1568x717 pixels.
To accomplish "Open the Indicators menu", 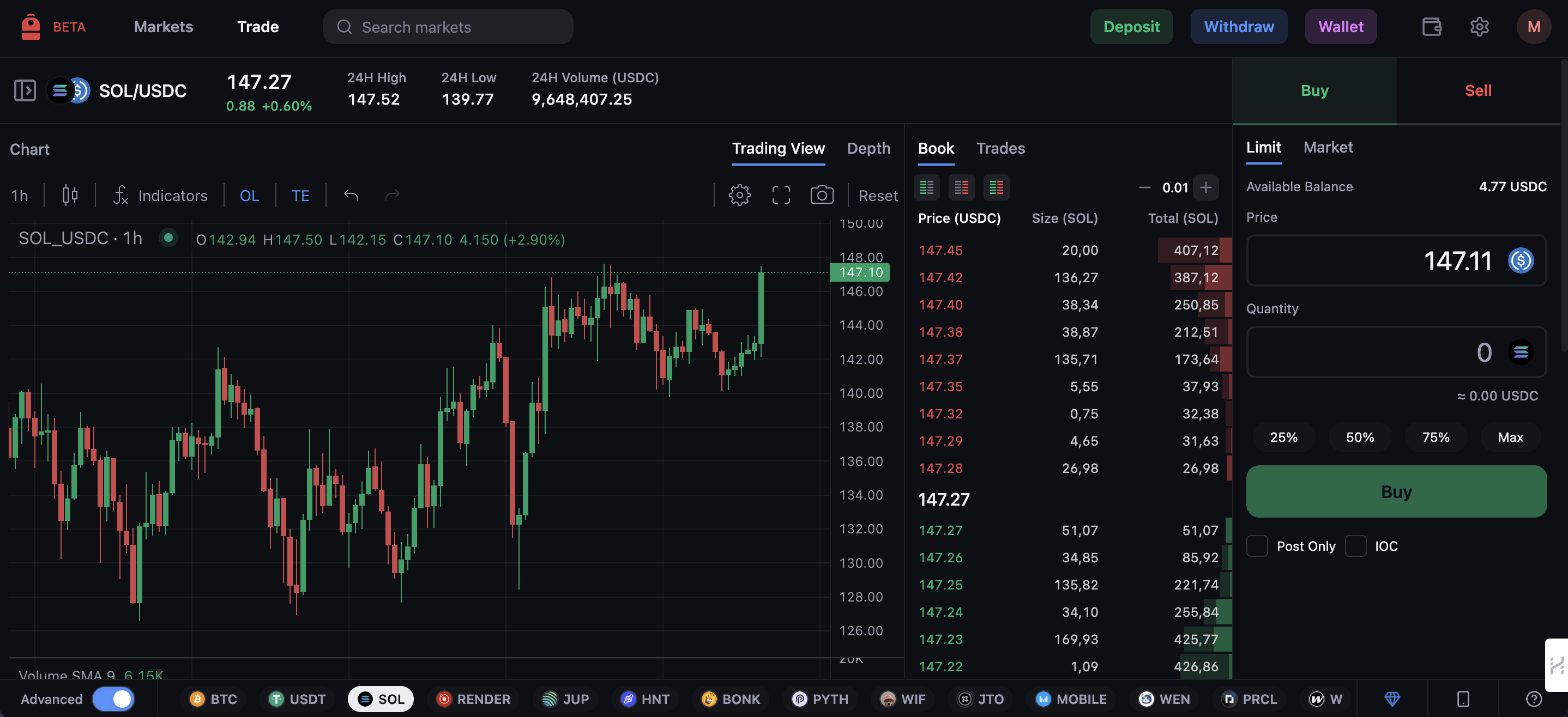I will [161, 195].
